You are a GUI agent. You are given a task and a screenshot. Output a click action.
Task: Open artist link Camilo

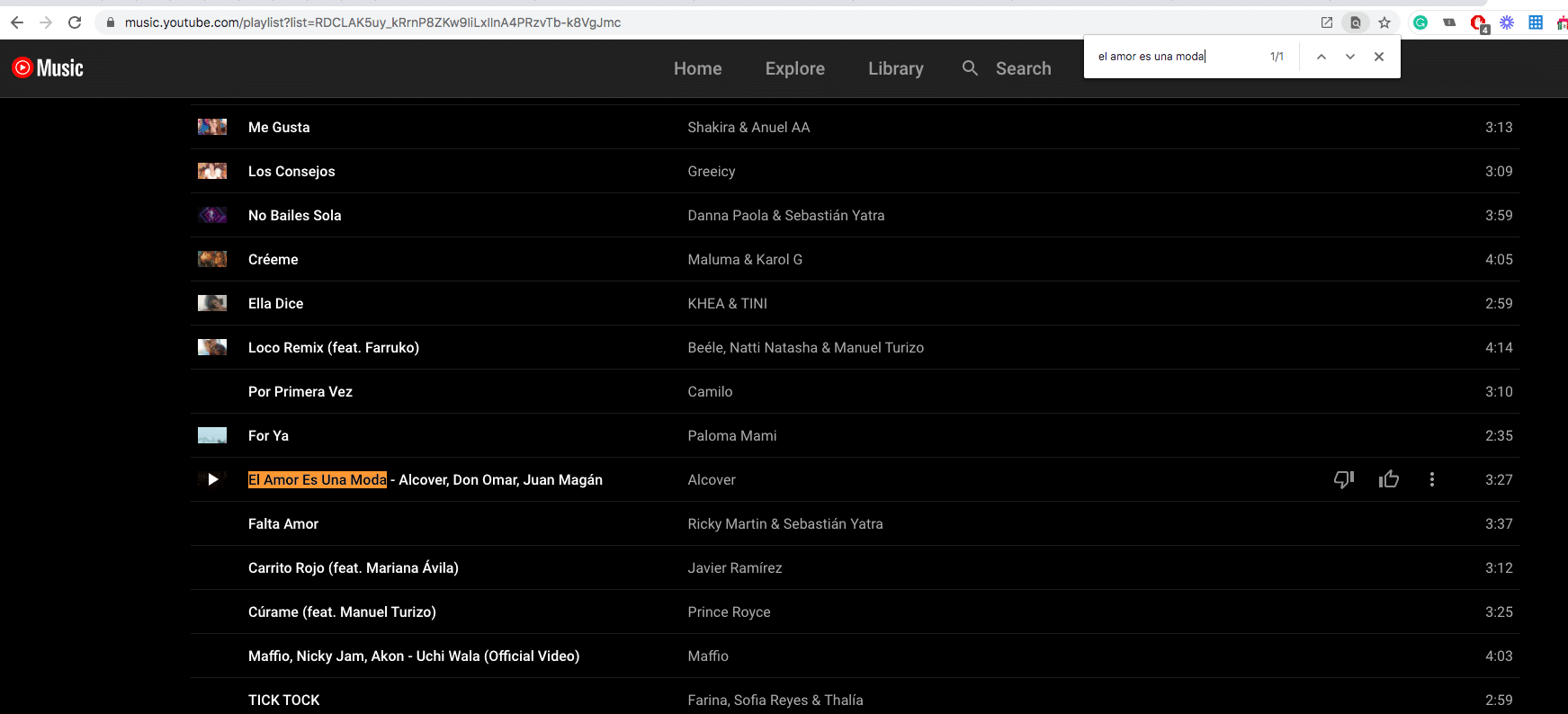pyautogui.click(x=711, y=392)
